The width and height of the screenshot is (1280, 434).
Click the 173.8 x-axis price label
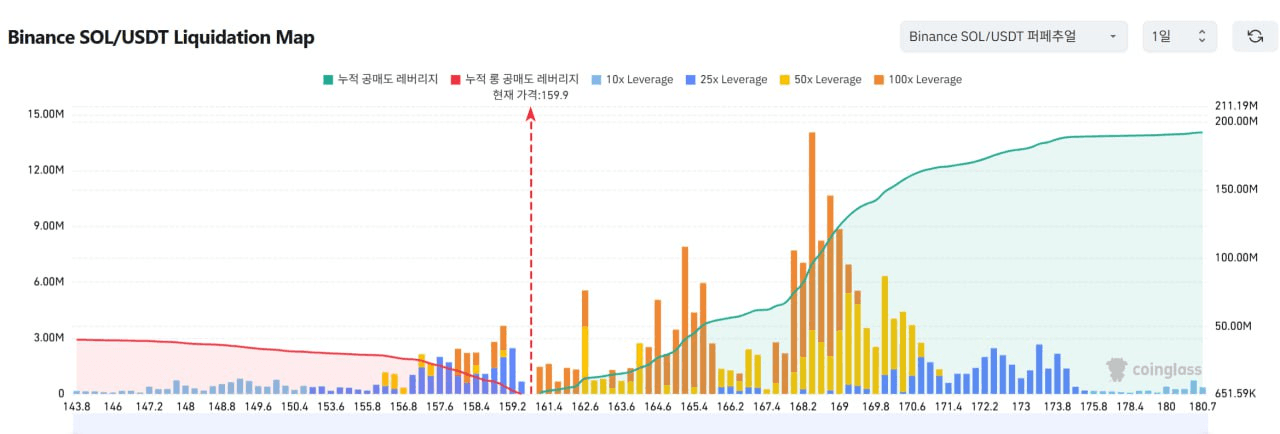[x=1057, y=407]
